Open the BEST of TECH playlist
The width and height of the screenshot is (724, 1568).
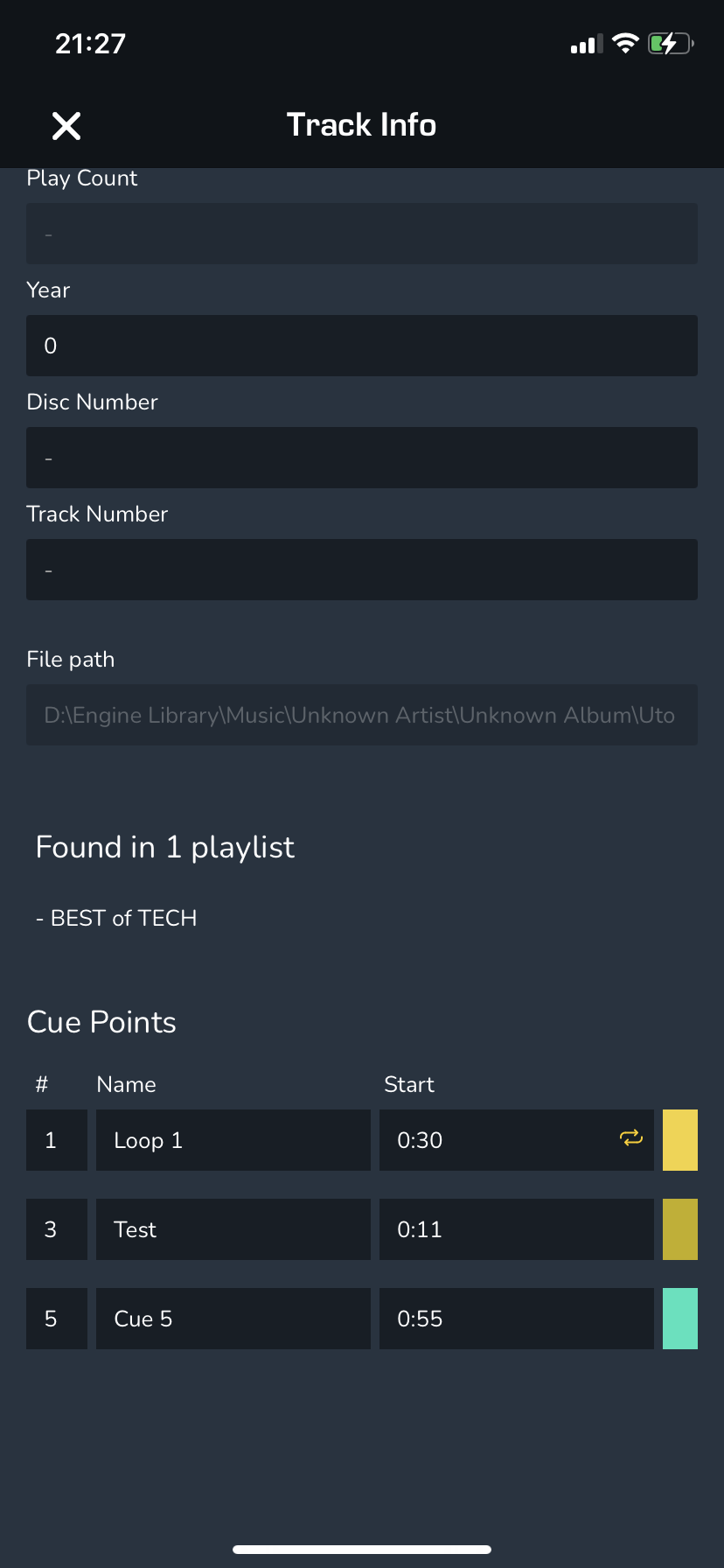tap(123, 918)
